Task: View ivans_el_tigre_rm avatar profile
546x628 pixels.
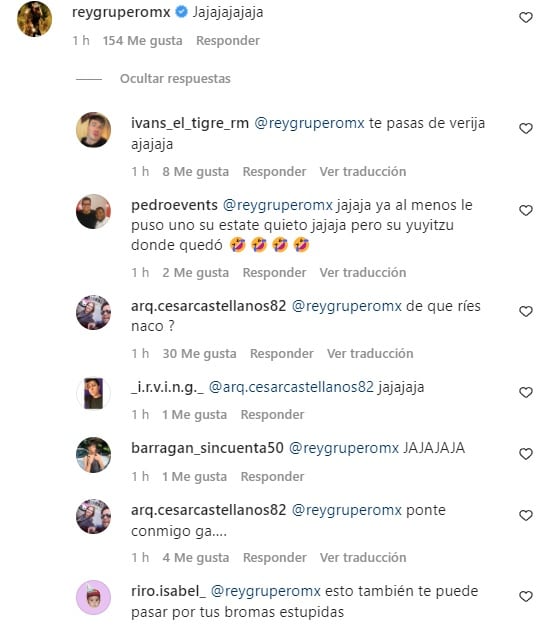Action: pos(93,130)
